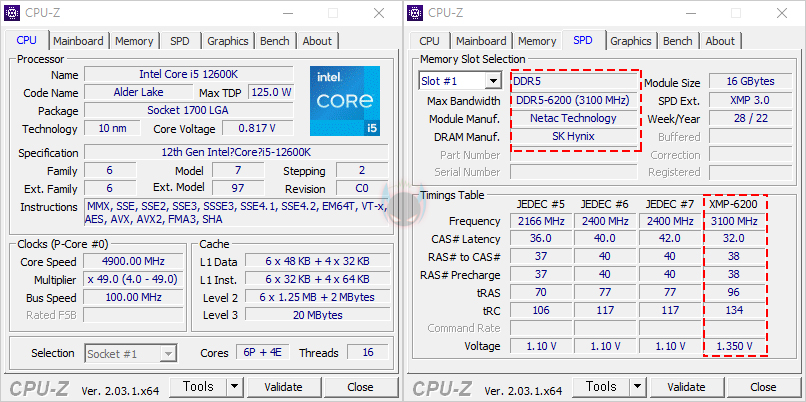Screen dimensions: 806x402
Task: Click the Technology value 10 nm
Action: tap(112, 128)
